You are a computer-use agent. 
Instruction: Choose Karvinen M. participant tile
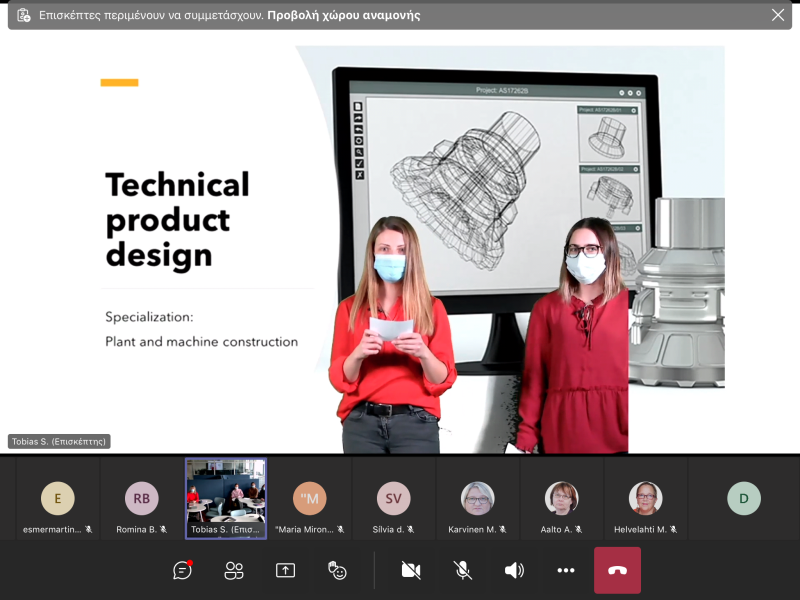[477, 498]
